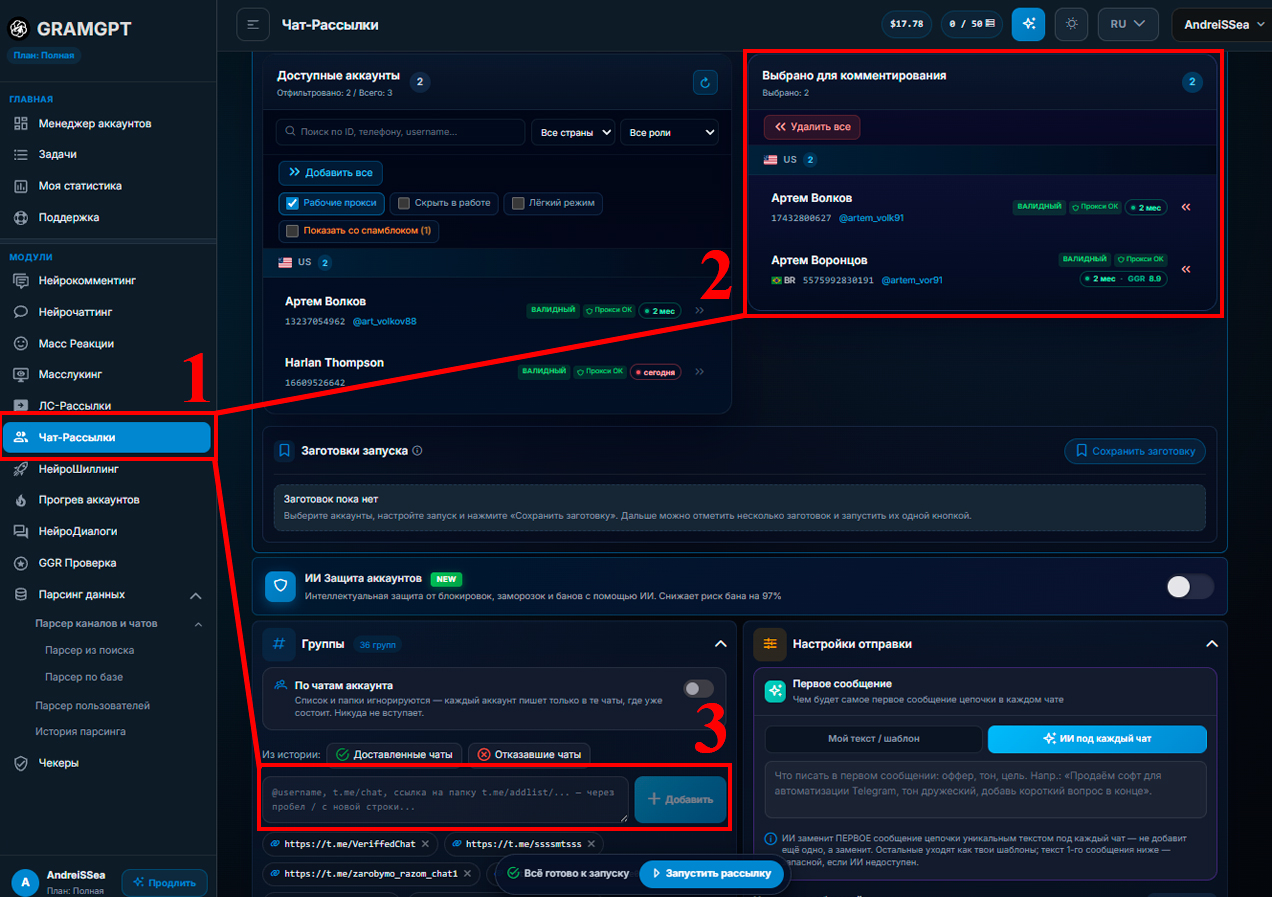This screenshot has height=897, width=1272.
Task: Enable Скрыть в работе checkbox
Action: click(x=404, y=203)
